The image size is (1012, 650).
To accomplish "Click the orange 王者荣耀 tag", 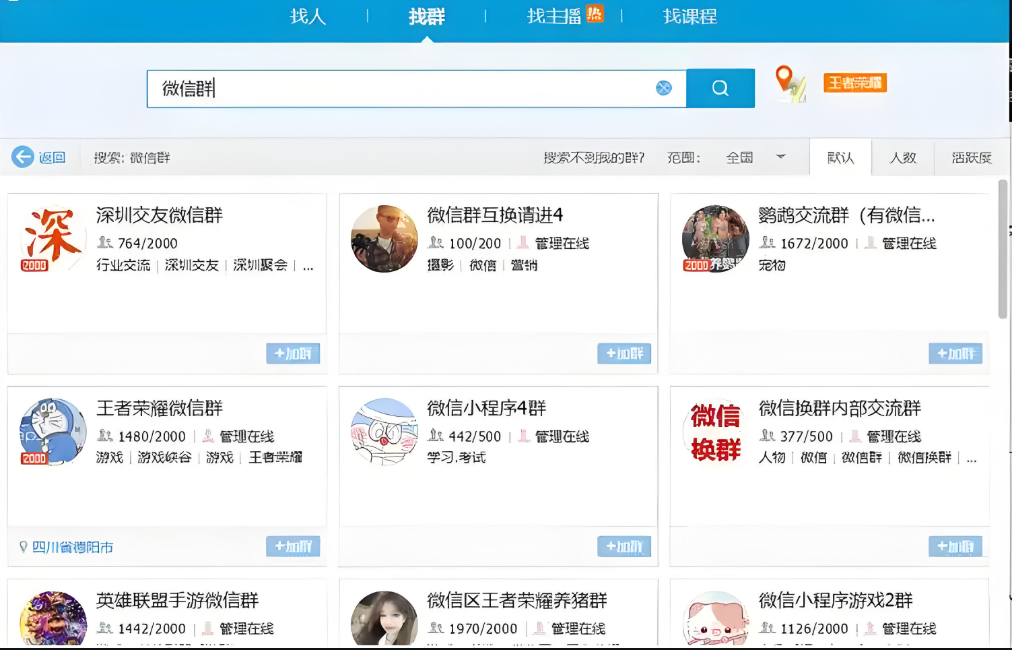I will click(855, 83).
